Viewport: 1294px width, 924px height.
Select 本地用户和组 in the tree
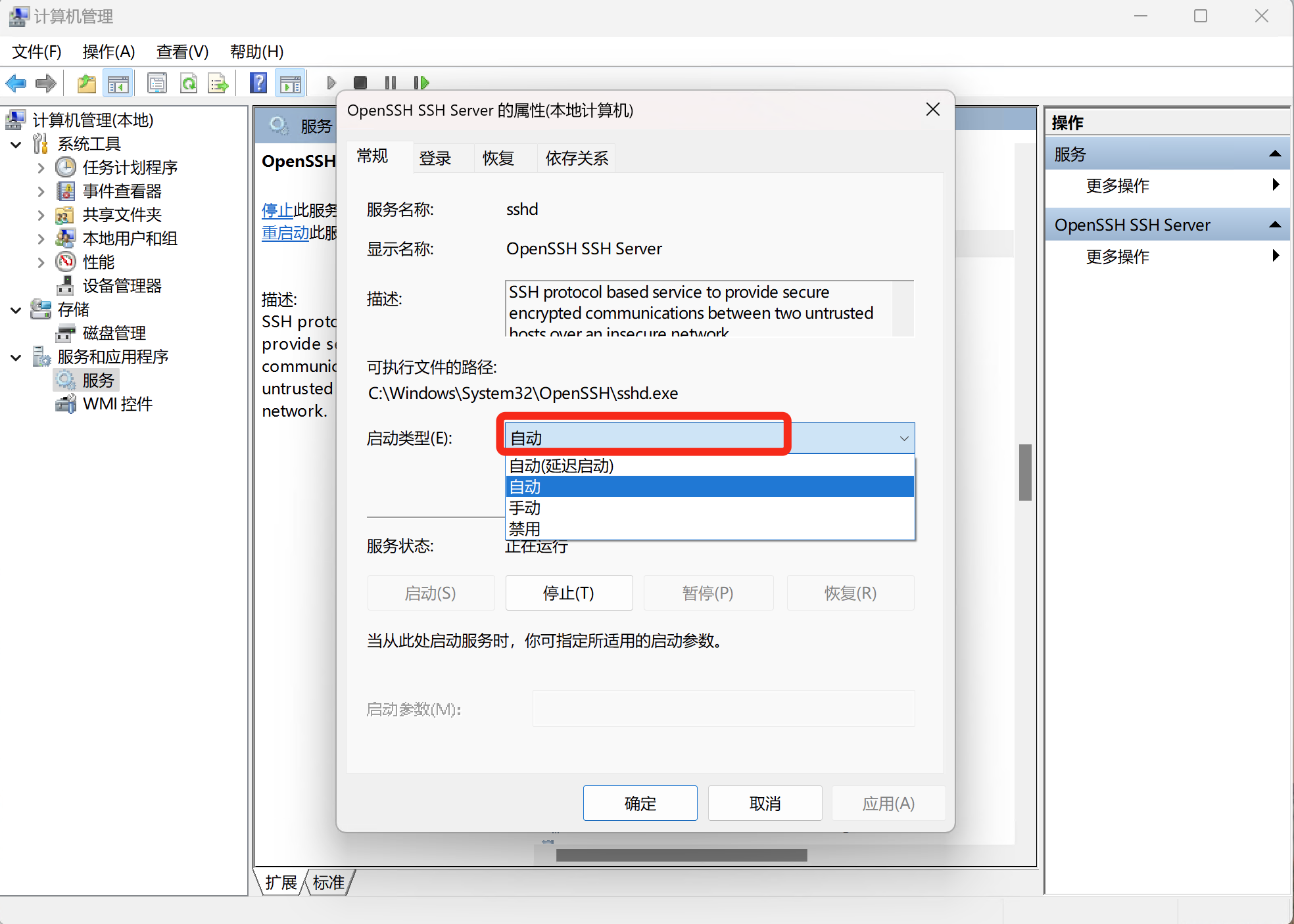(130, 239)
